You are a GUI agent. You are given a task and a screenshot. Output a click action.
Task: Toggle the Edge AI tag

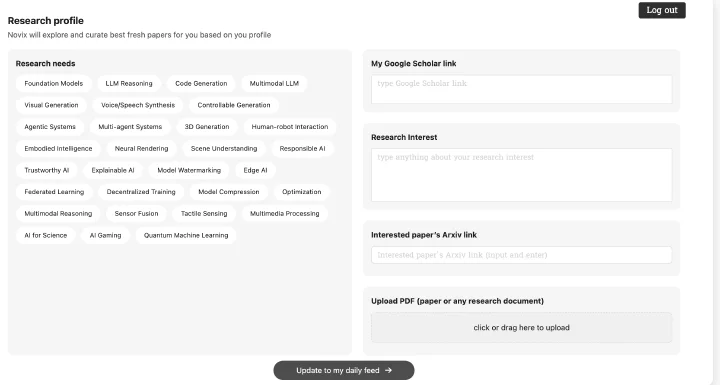click(x=255, y=170)
